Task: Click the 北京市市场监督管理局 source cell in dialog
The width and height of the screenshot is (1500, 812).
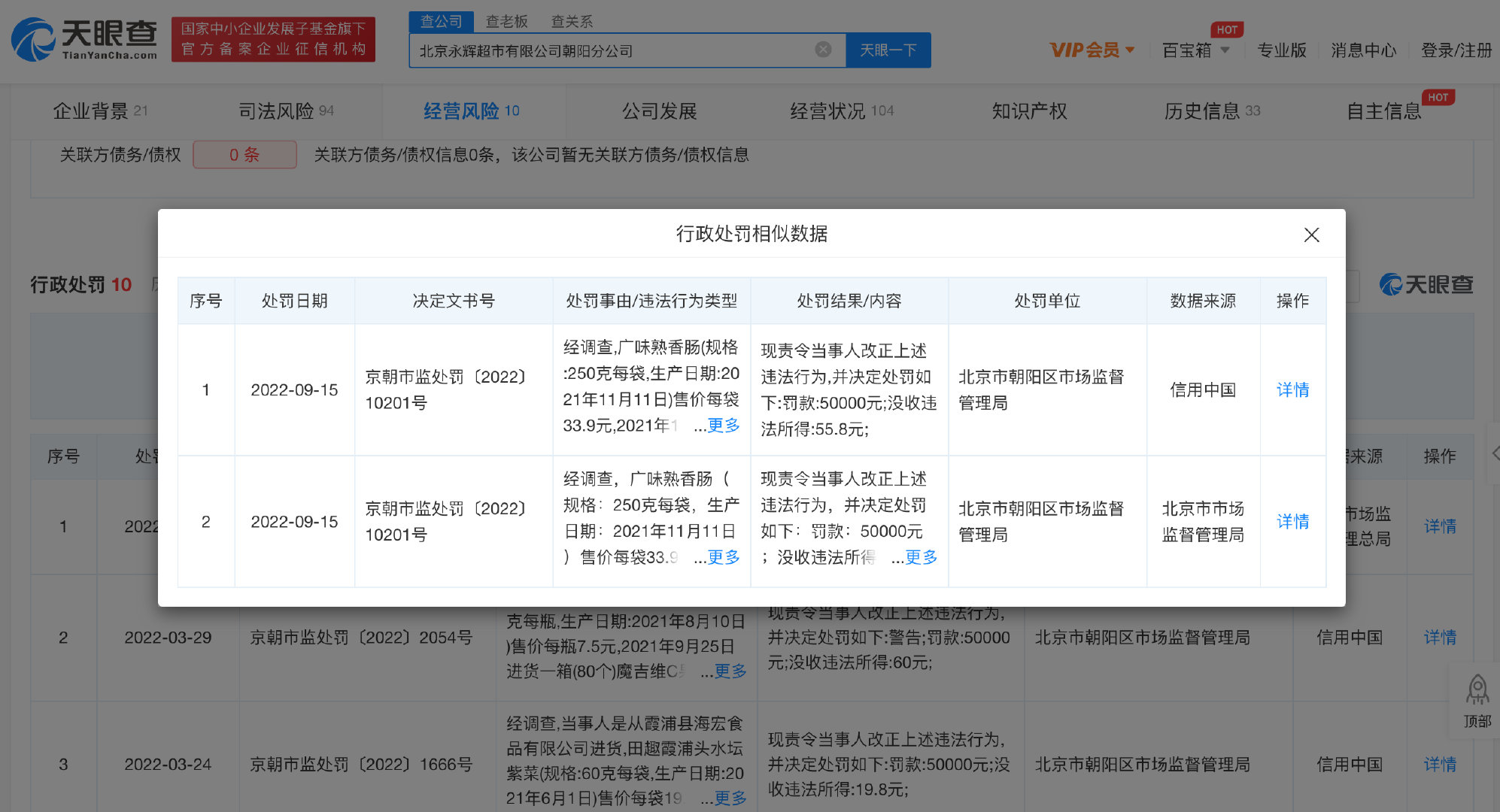Action: point(1203,522)
